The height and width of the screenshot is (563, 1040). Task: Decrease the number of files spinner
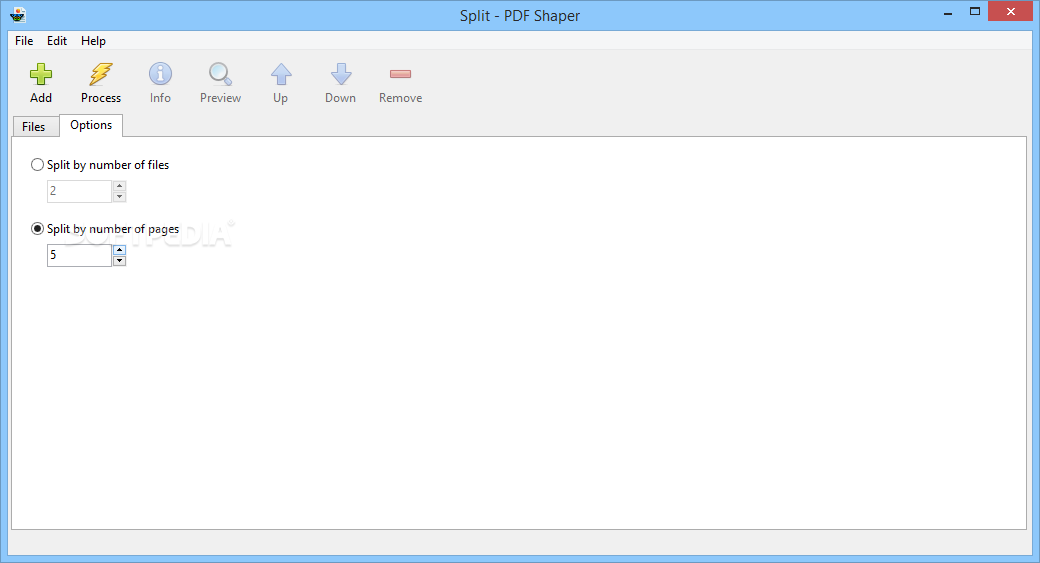click(119, 196)
